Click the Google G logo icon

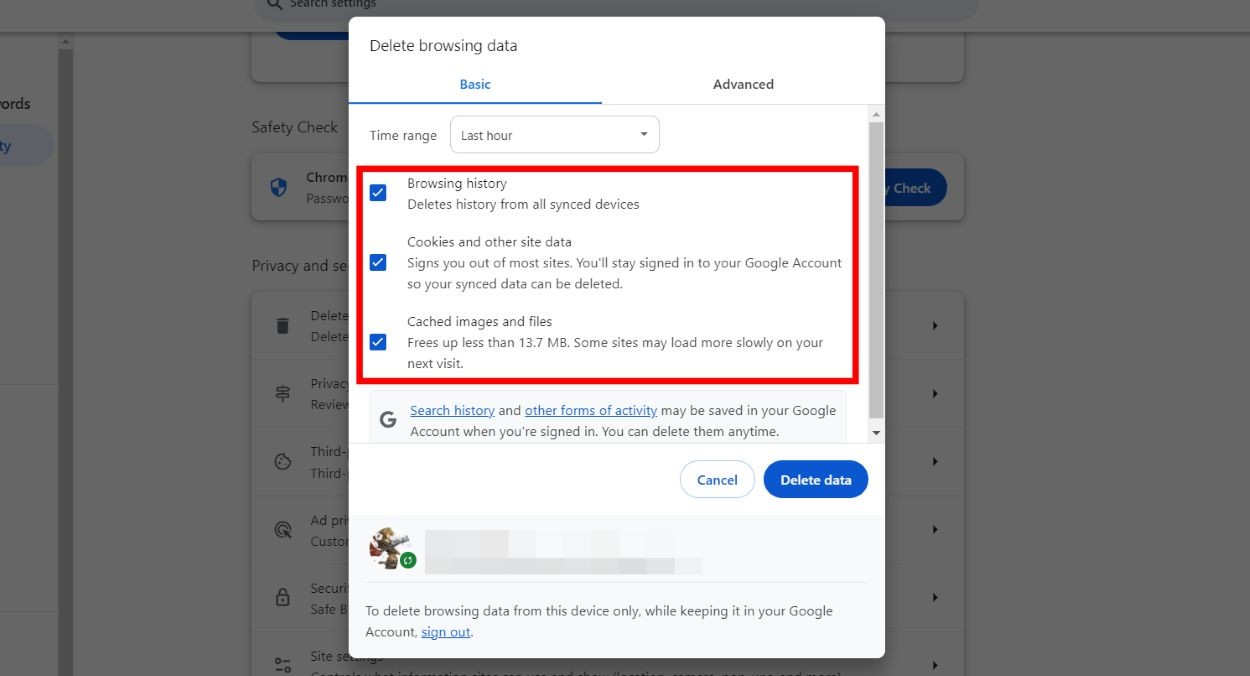[x=388, y=421]
